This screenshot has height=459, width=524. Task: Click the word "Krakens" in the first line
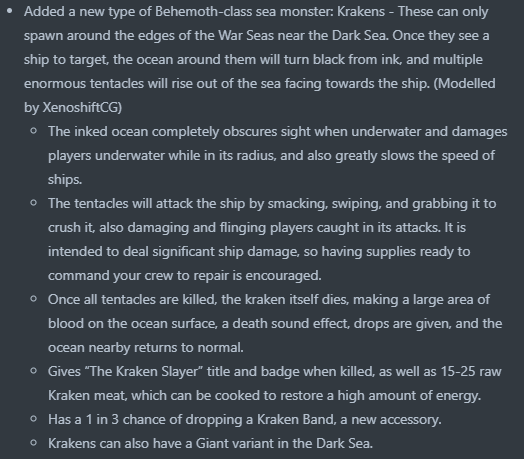[x=361, y=12]
